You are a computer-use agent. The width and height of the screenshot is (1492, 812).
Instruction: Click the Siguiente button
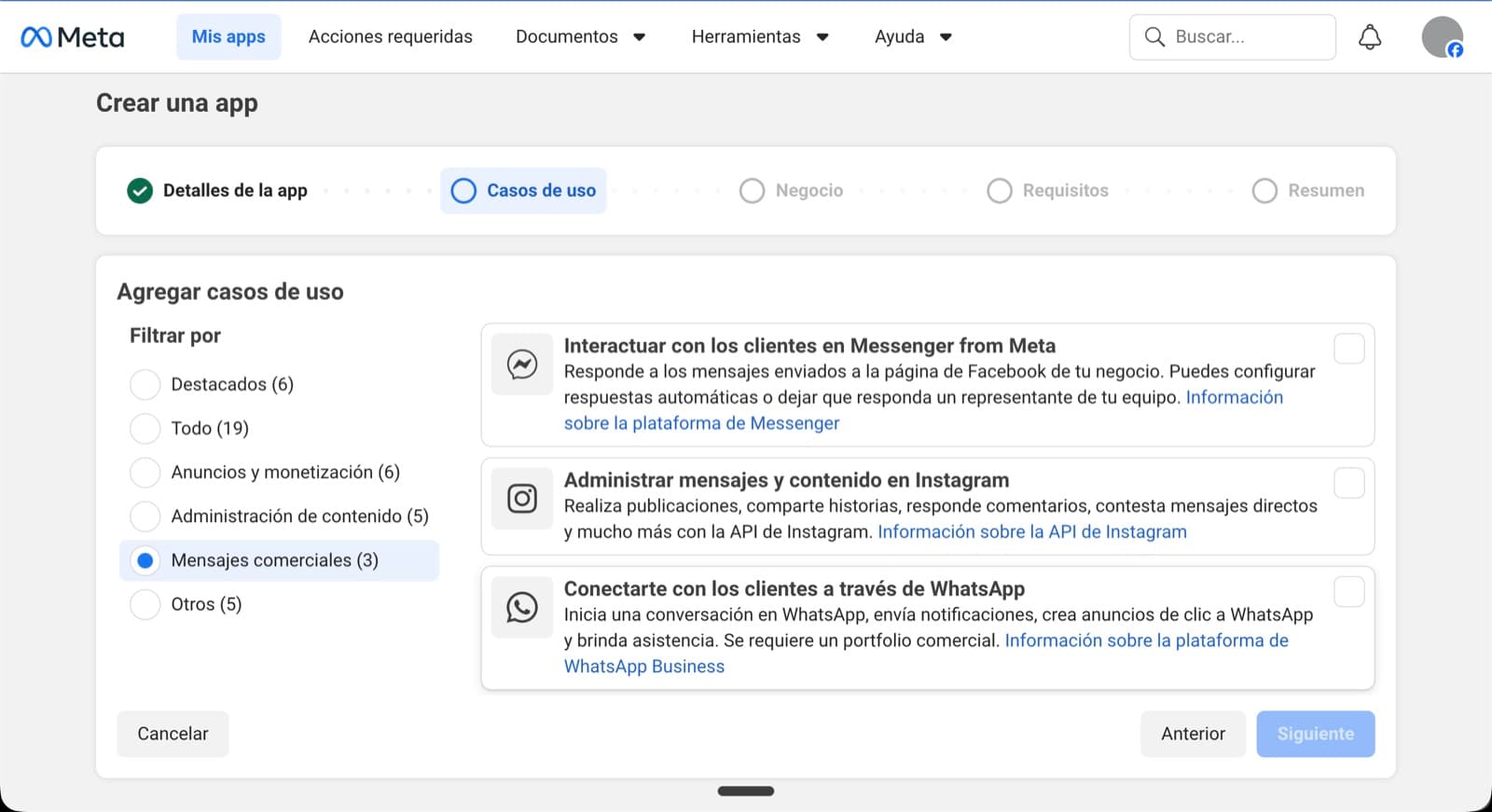tap(1315, 734)
